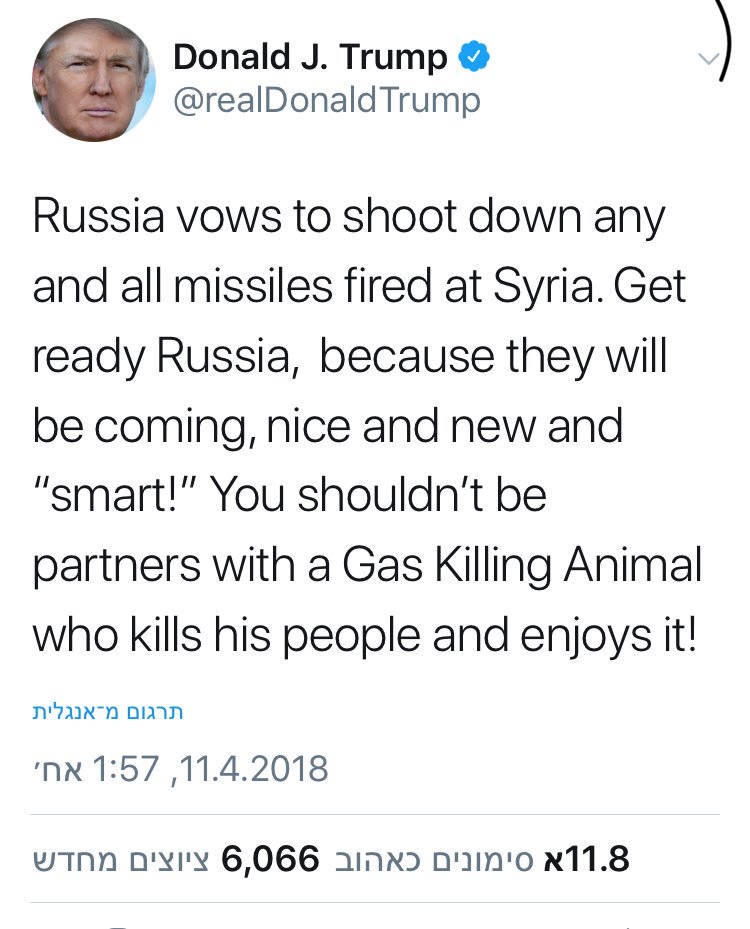Viewport: 750px width, 929px height.
Task: Click the quoted word "smart!" in tweet
Action: coord(117,495)
